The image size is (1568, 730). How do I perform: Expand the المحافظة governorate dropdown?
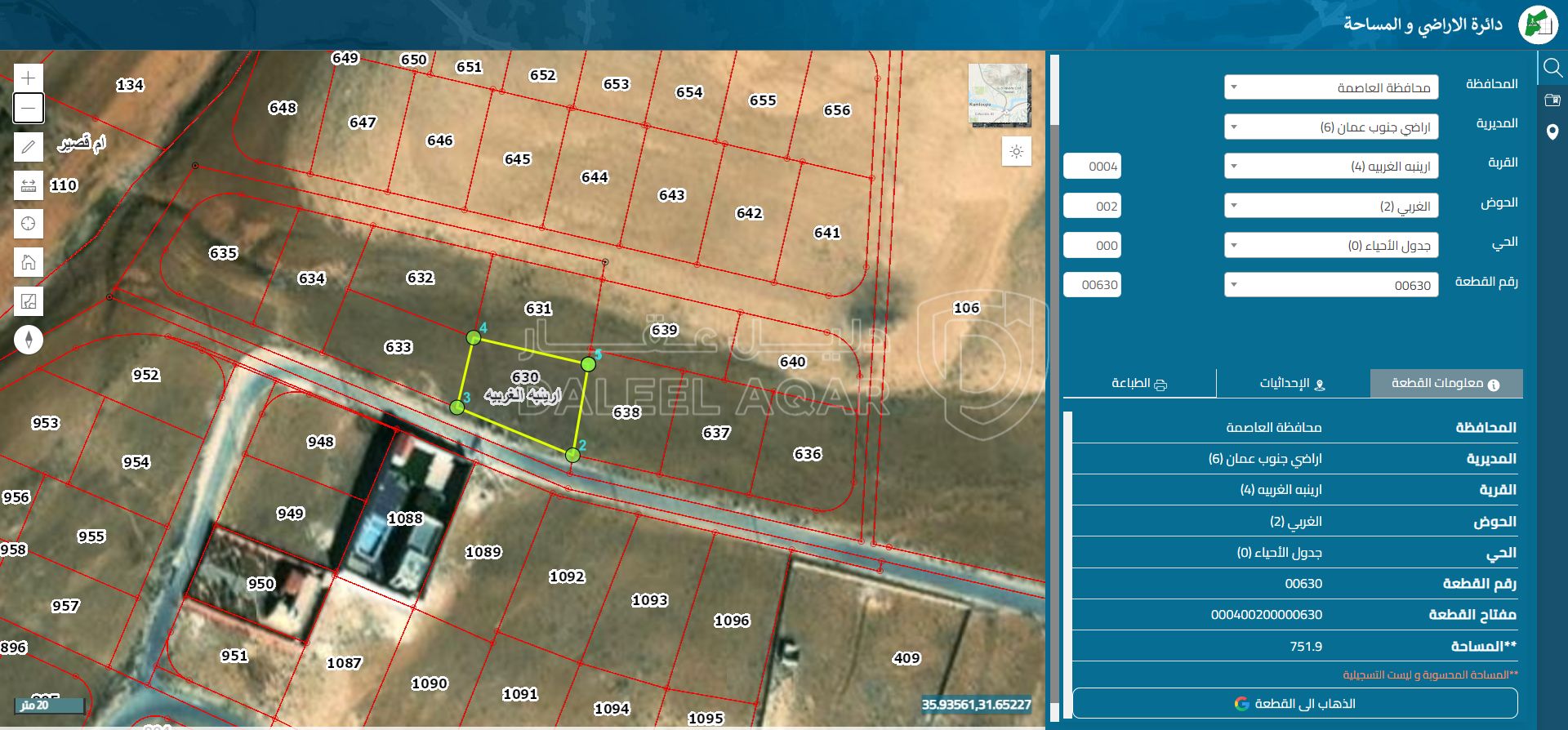click(x=1330, y=87)
